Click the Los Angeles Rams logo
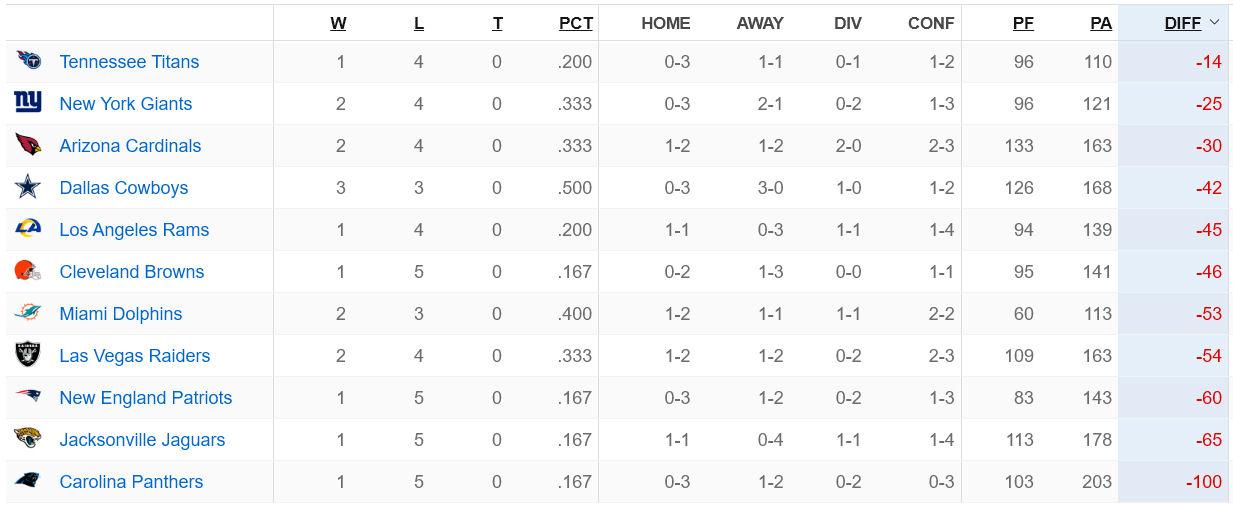Viewport: 1233px width, 510px height. pyautogui.click(x=29, y=229)
